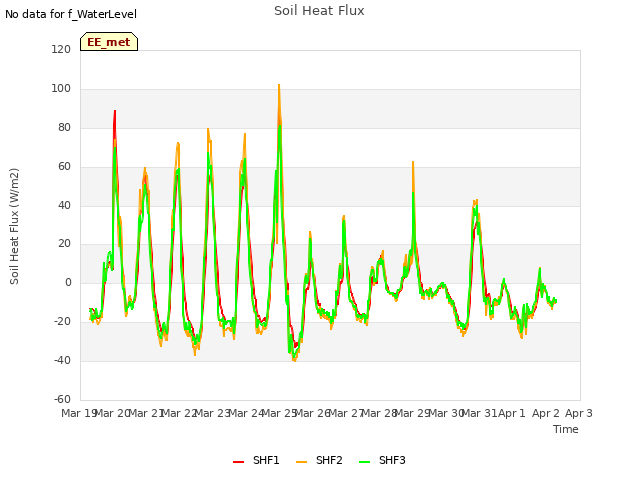Viewport: 640px width, 480px height.
Task: Click the green SHF3 legend swatch
Action: [364, 462]
